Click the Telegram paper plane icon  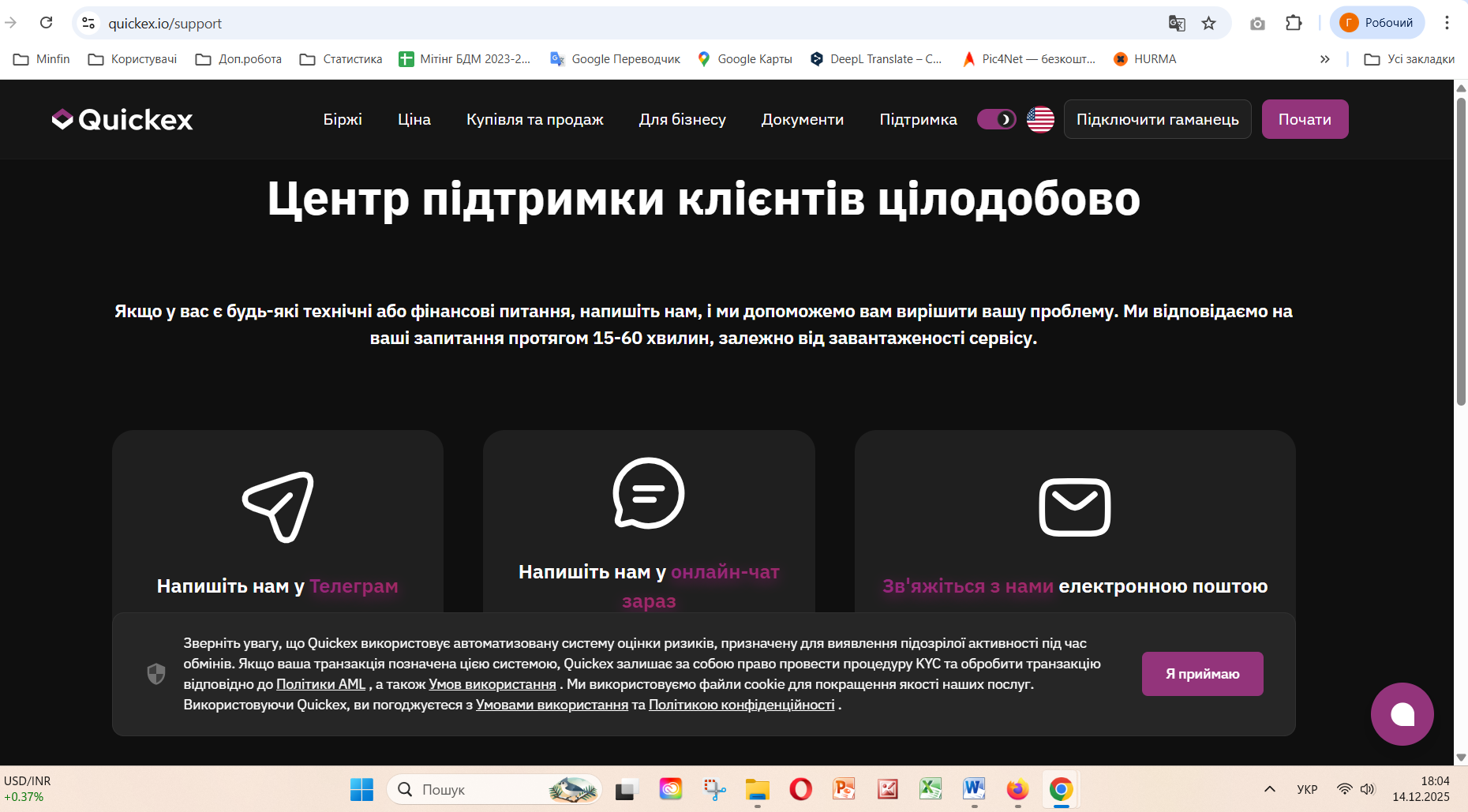pos(278,507)
